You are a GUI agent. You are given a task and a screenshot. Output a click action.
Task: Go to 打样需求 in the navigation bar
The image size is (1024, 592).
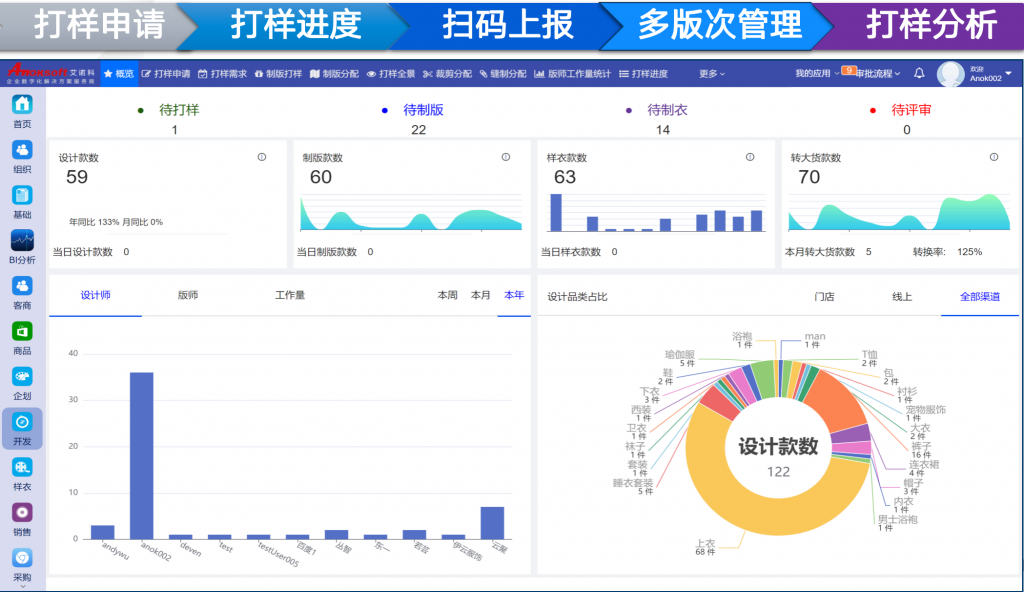(222, 74)
